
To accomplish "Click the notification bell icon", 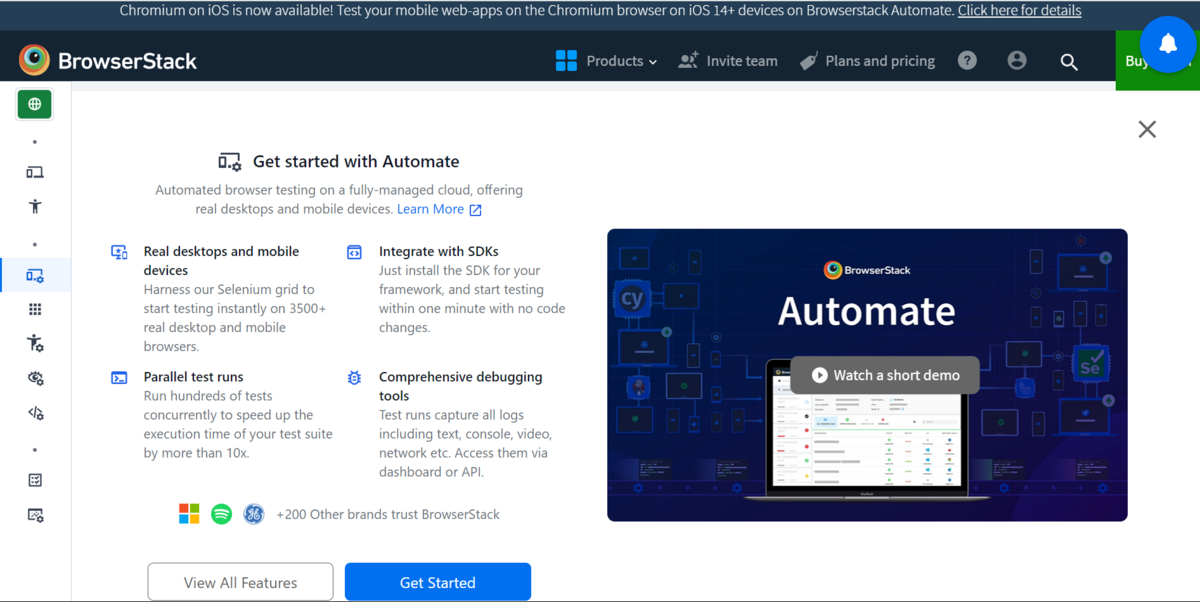I will point(1167,44).
